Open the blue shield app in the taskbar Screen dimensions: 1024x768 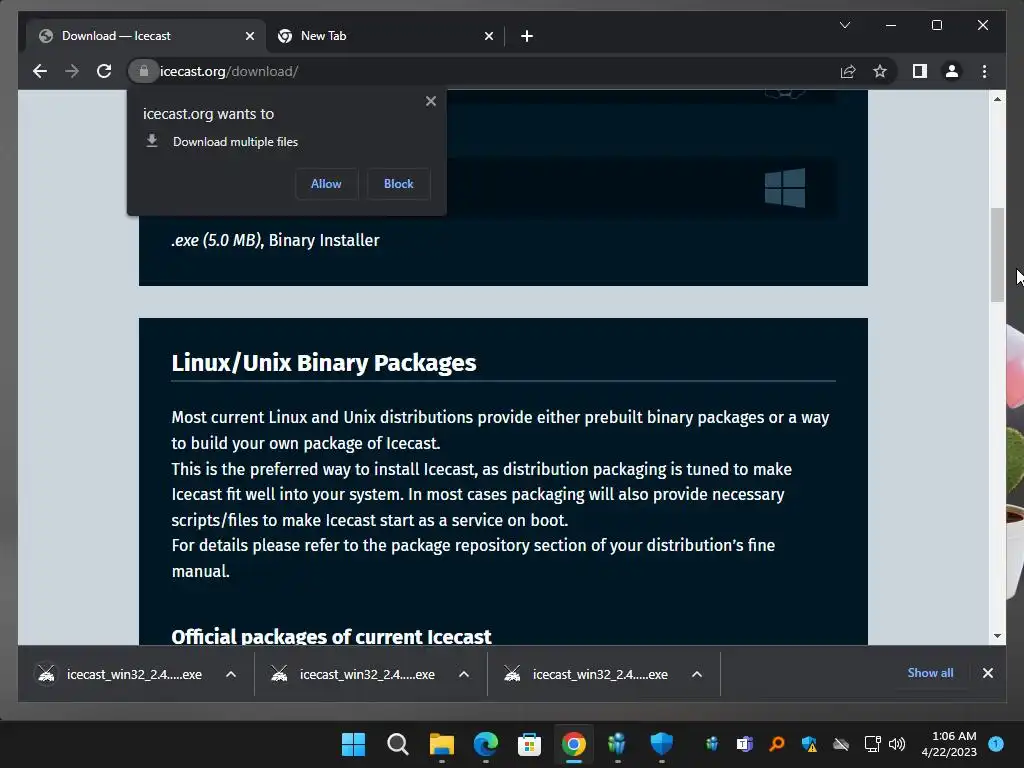click(x=662, y=744)
